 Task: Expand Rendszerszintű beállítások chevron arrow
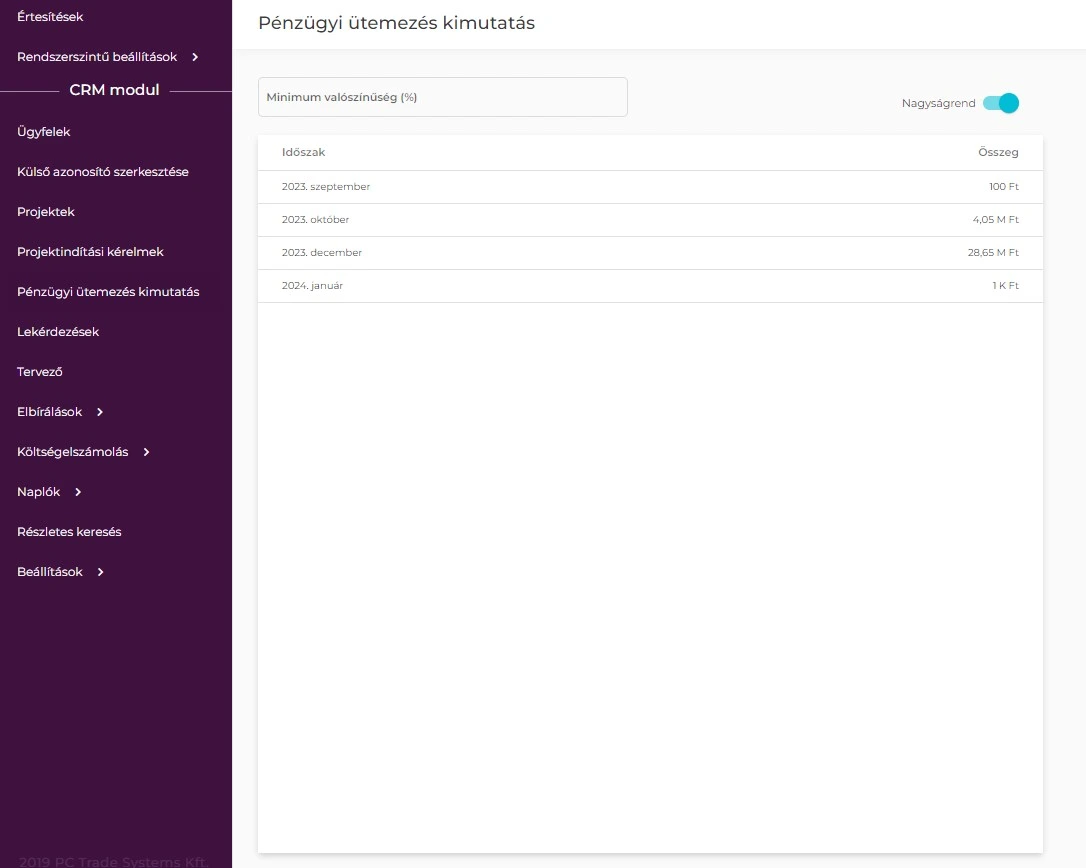[x=196, y=57]
